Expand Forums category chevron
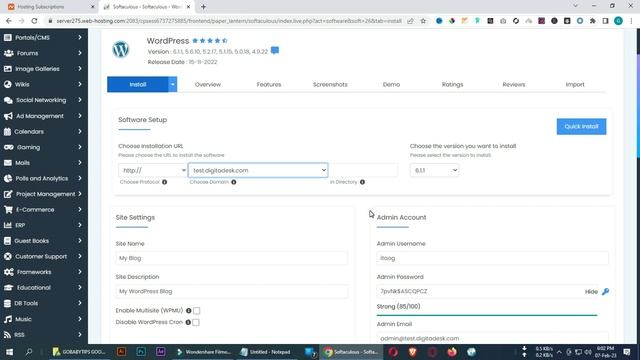The width and height of the screenshot is (640, 360). click(x=80, y=53)
